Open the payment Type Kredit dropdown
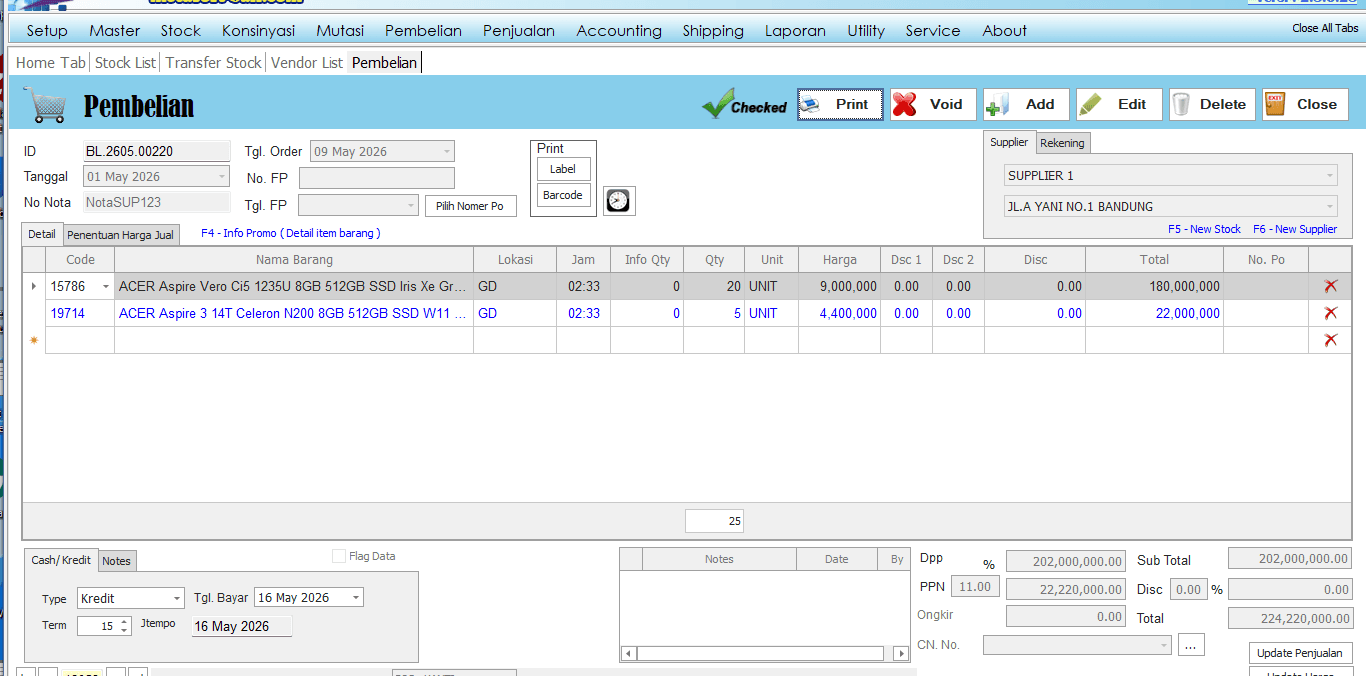 (x=177, y=598)
